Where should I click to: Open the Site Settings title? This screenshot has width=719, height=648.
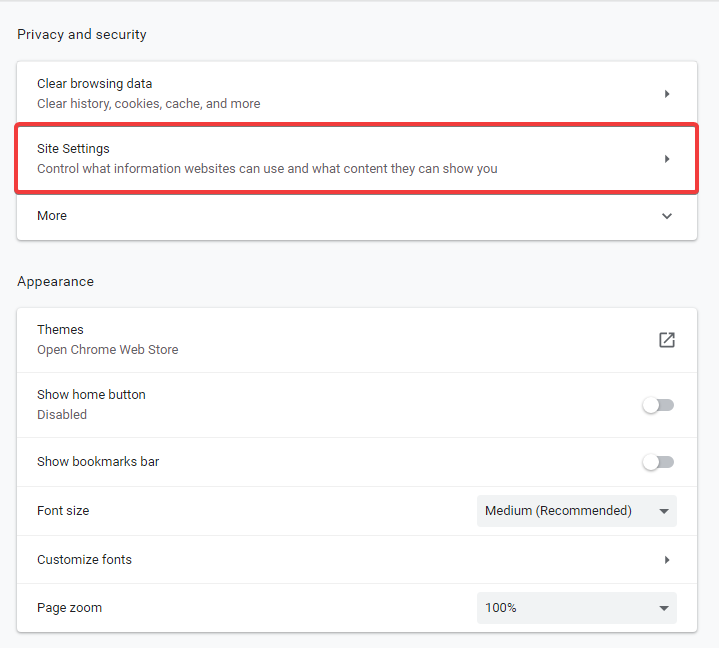[73, 149]
